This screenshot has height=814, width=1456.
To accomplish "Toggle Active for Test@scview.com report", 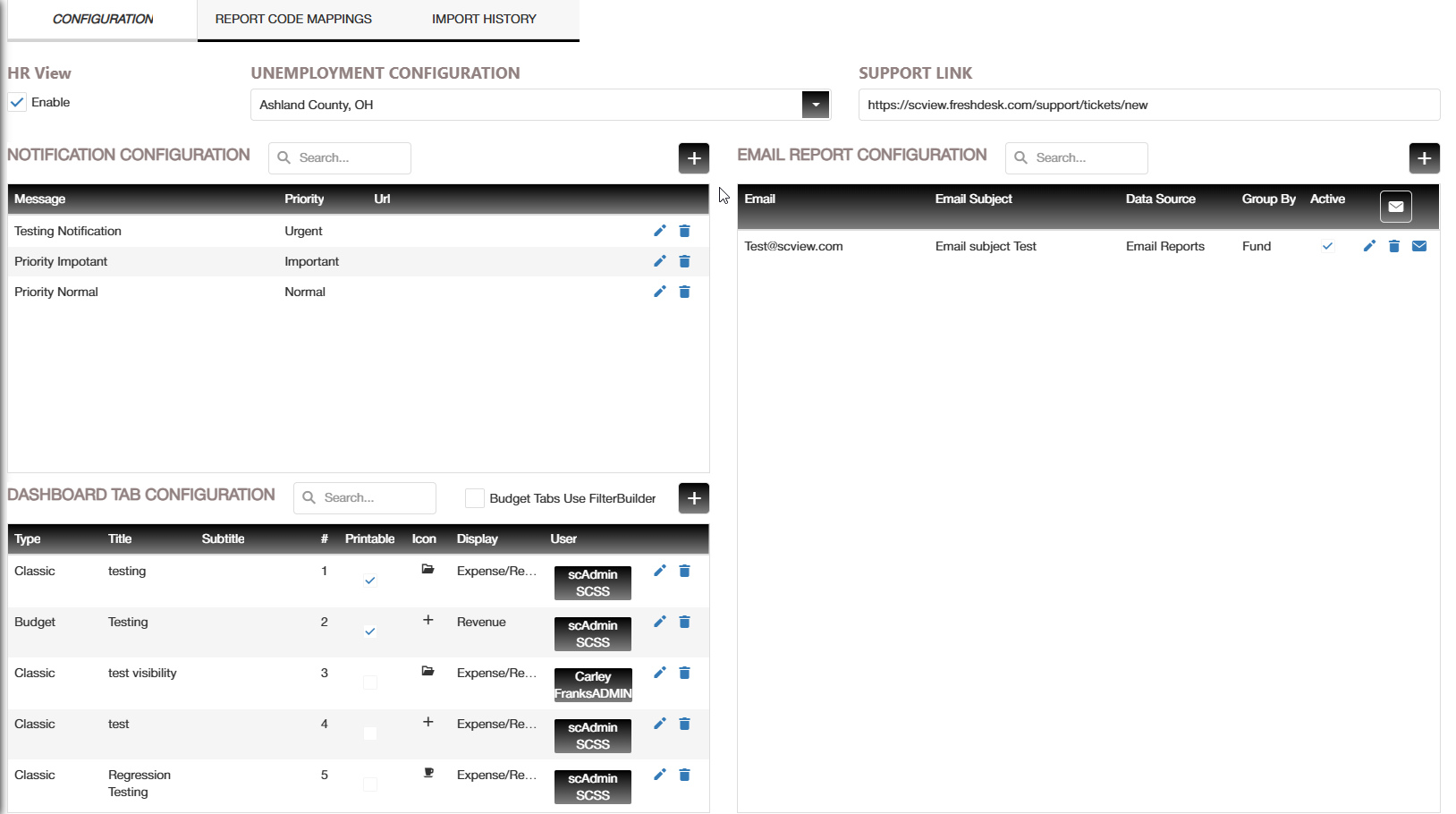I will 1328,246.
